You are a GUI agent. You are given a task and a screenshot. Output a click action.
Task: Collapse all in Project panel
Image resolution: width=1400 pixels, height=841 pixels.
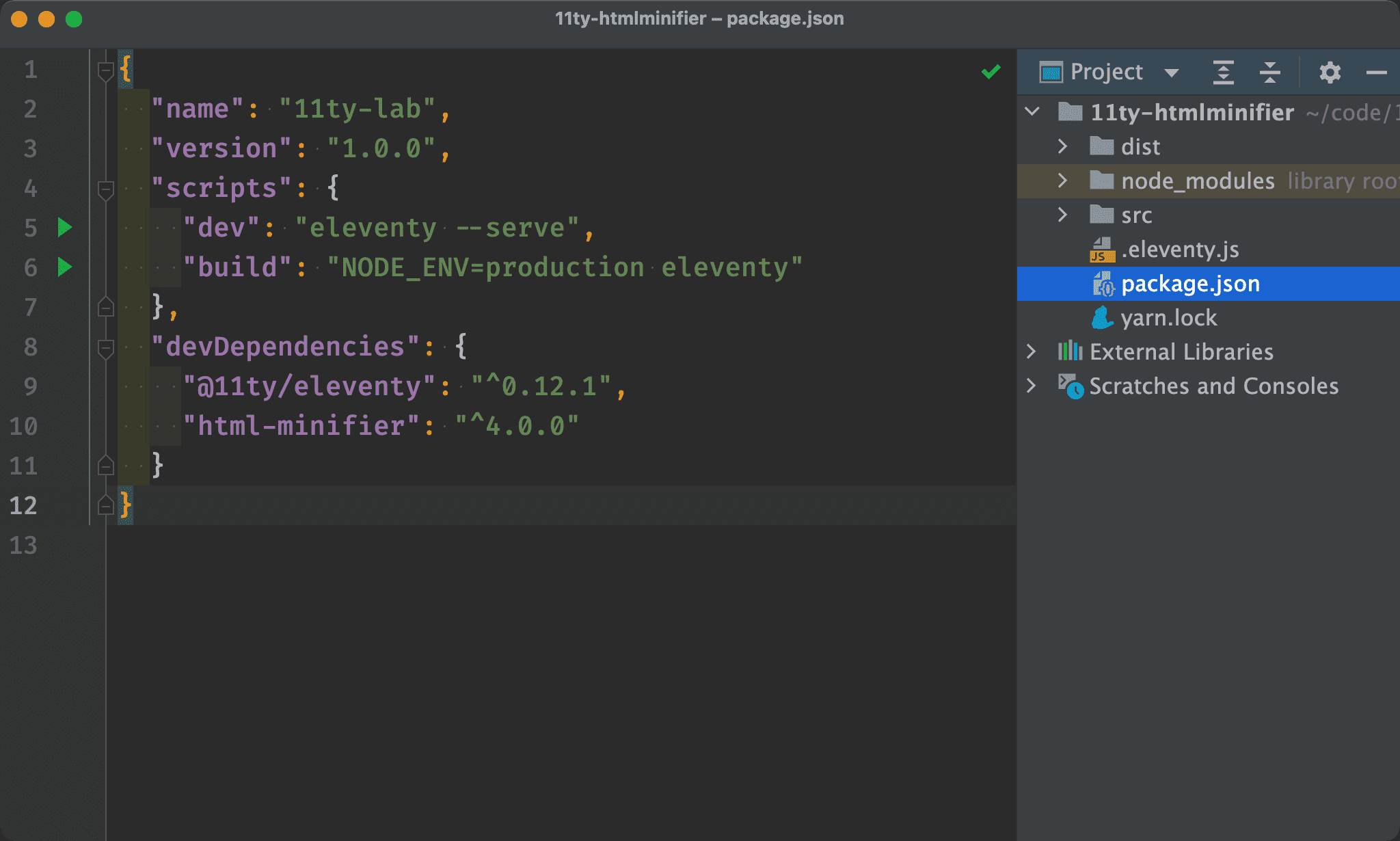tap(1269, 72)
